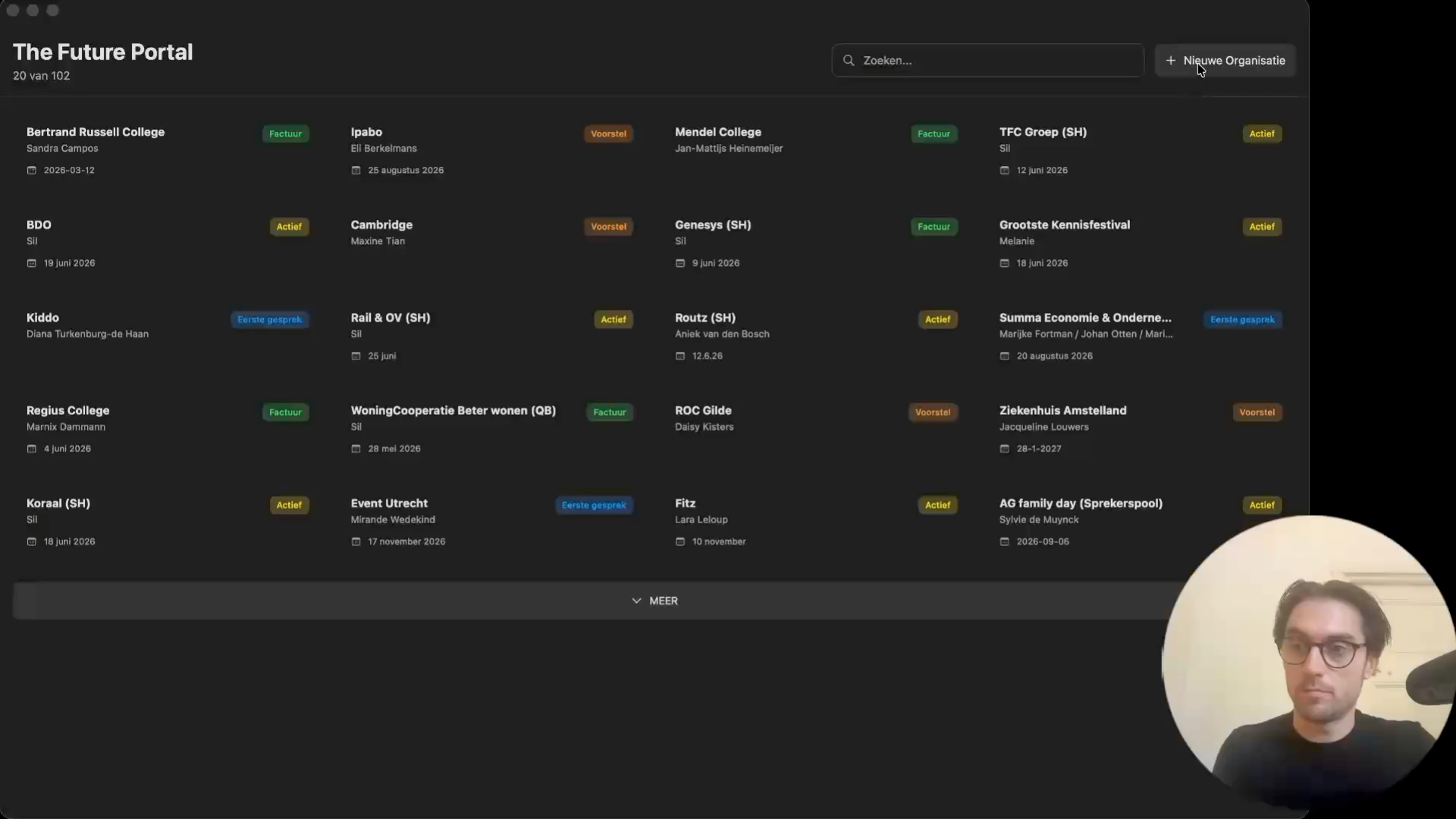
Task: Click the Eerste gesprek badge on Kiddo
Action: coord(270,320)
